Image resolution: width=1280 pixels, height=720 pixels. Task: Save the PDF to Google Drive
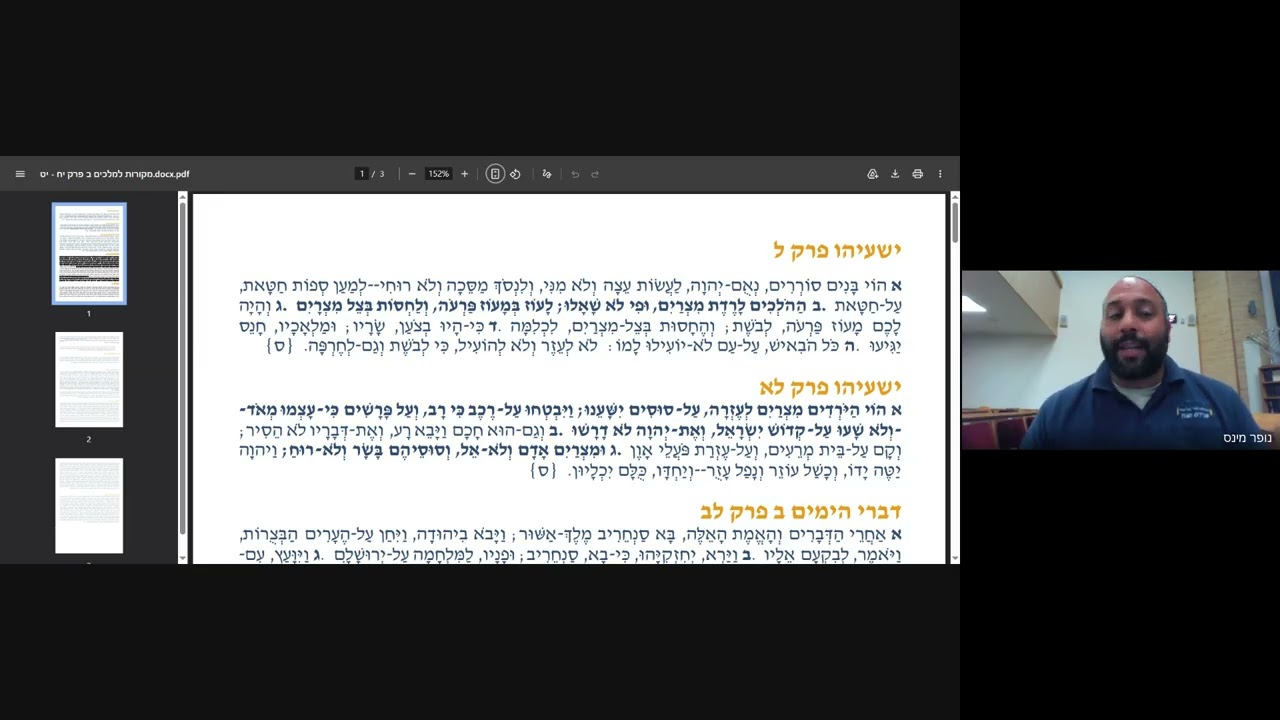coord(872,174)
